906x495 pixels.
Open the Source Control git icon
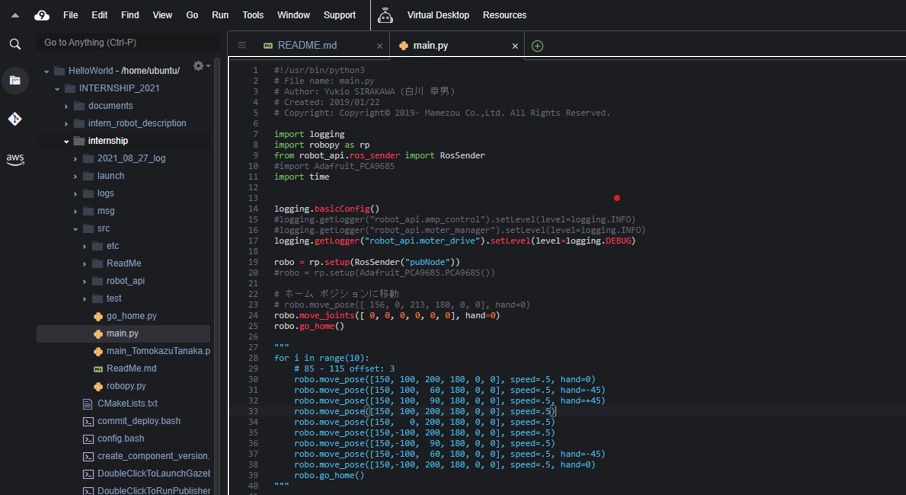(15, 119)
